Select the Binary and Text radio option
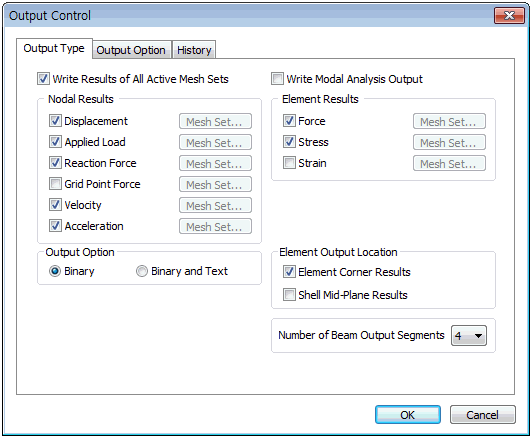The width and height of the screenshot is (532, 438). [142, 271]
